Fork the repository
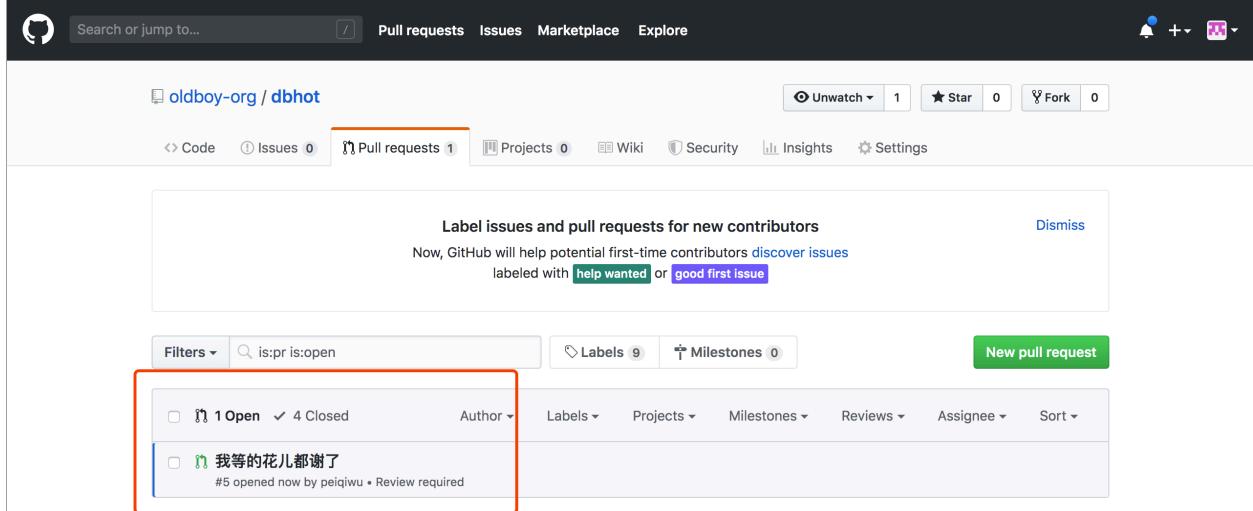Image resolution: width=1253 pixels, height=511 pixels. (1051, 98)
